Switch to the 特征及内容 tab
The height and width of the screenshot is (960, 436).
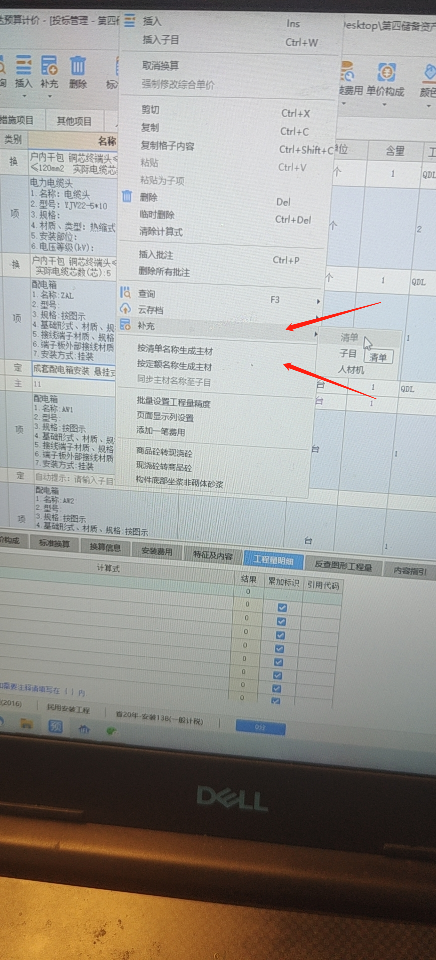point(212,555)
